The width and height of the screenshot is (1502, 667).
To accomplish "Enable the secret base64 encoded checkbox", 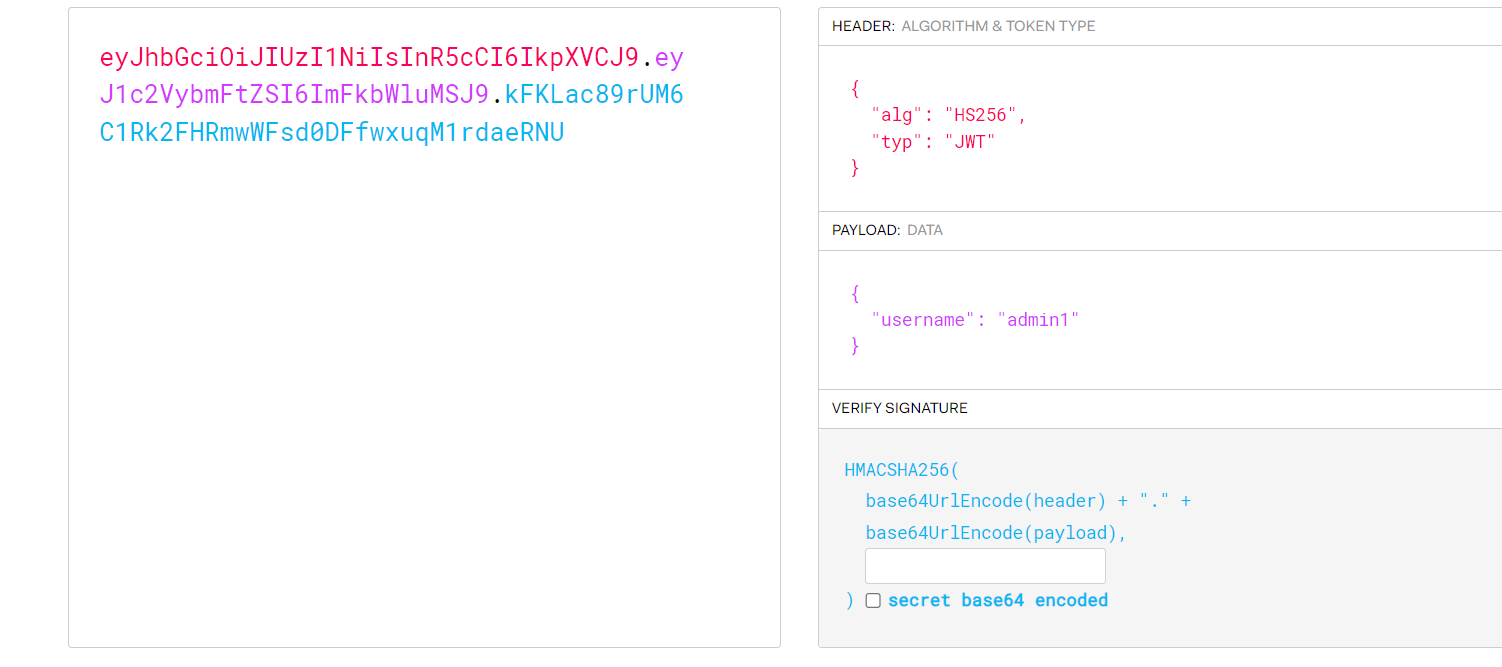I will pyautogui.click(x=873, y=601).
